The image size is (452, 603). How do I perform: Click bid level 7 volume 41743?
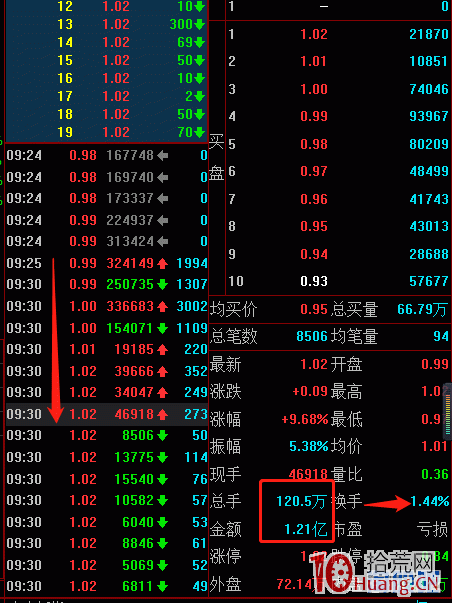(429, 200)
